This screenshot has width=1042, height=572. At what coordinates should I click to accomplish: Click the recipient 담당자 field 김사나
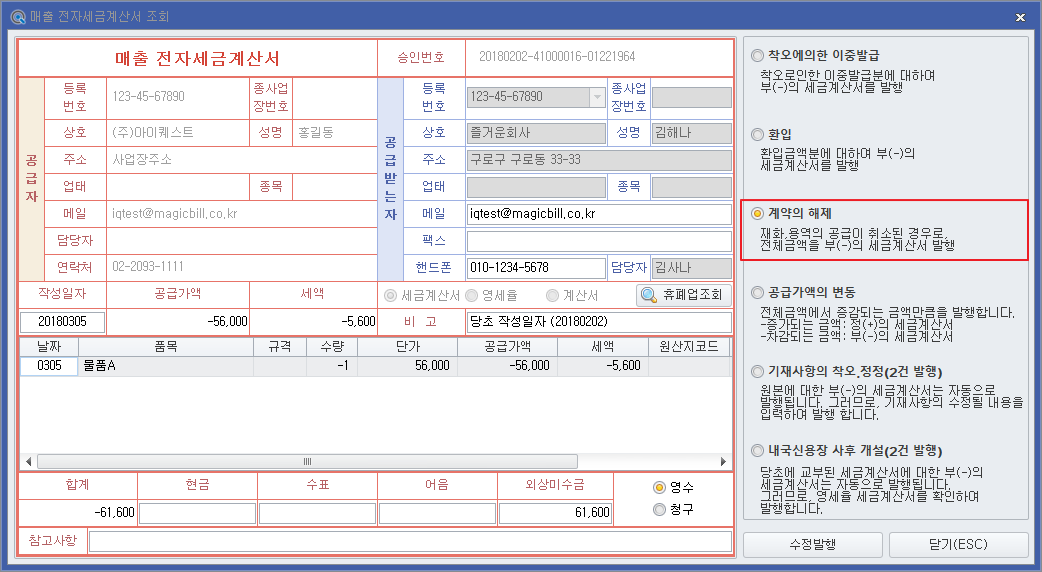[x=692, y=268]
